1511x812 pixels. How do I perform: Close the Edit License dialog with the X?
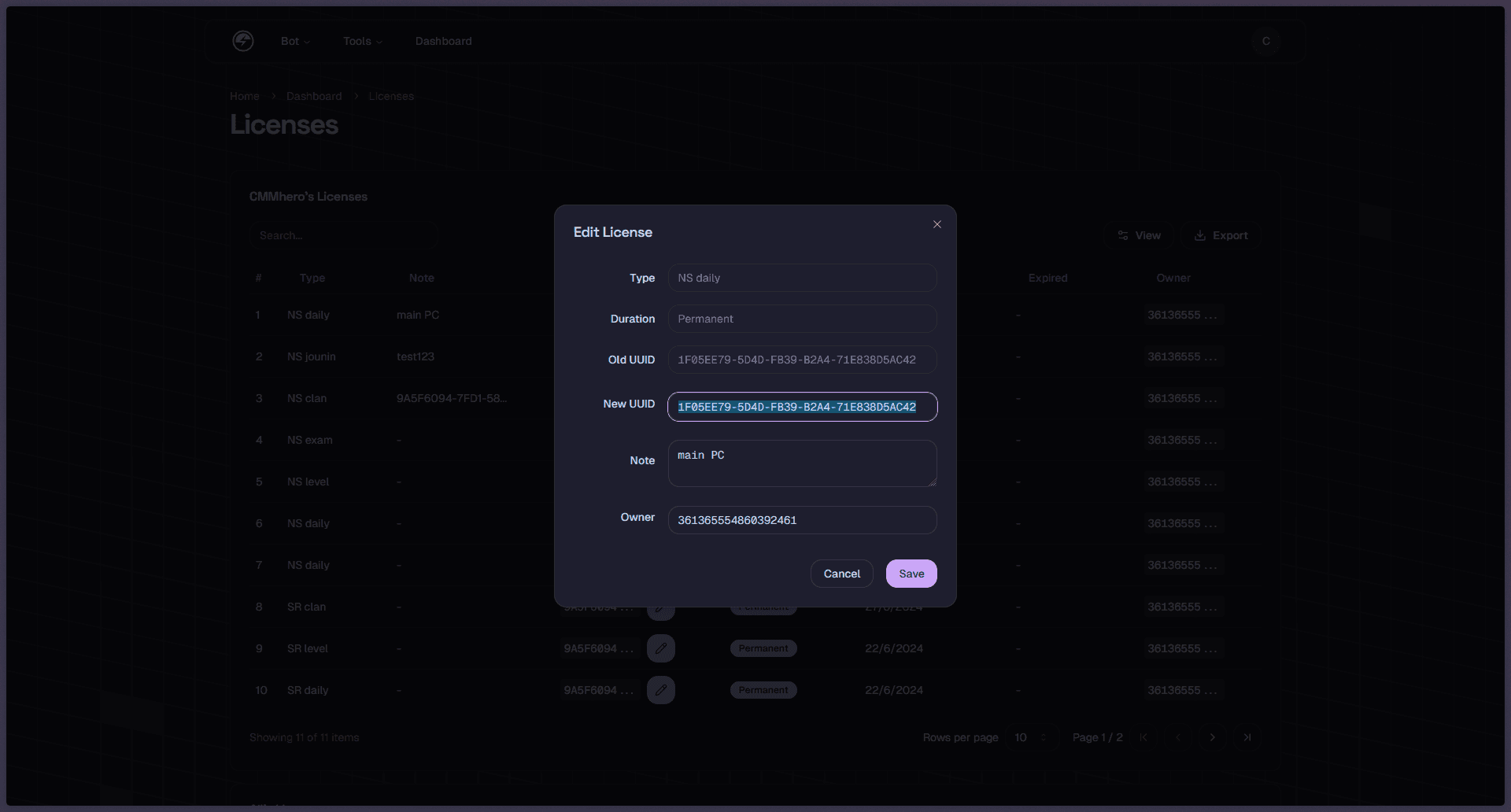pos(937,224)
